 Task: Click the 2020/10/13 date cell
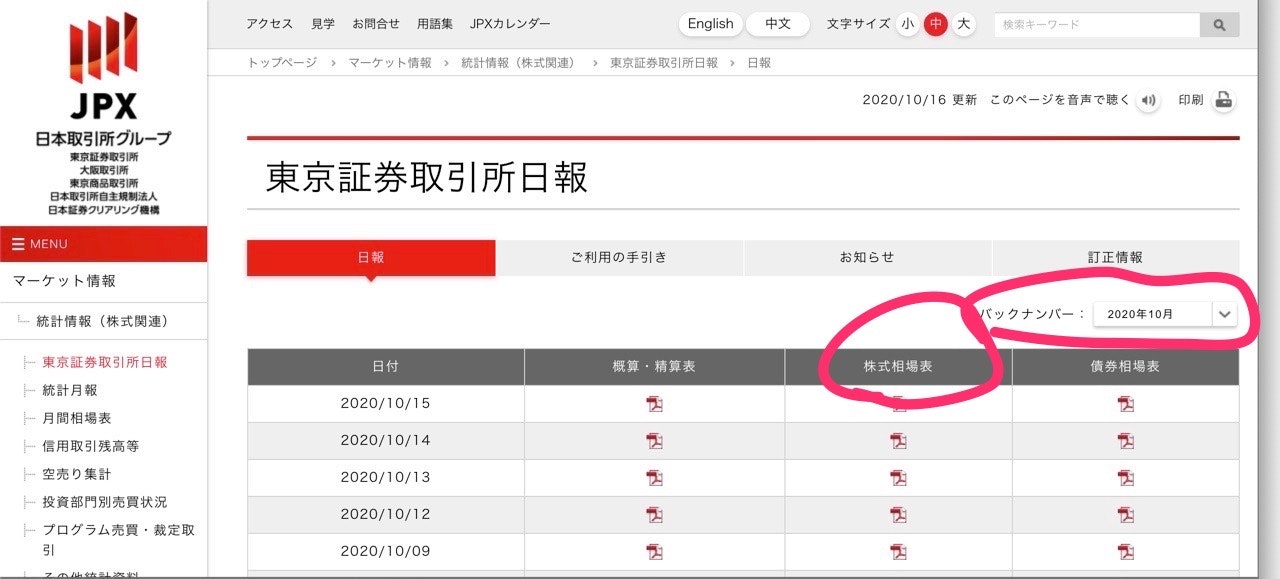coord(385,478)
